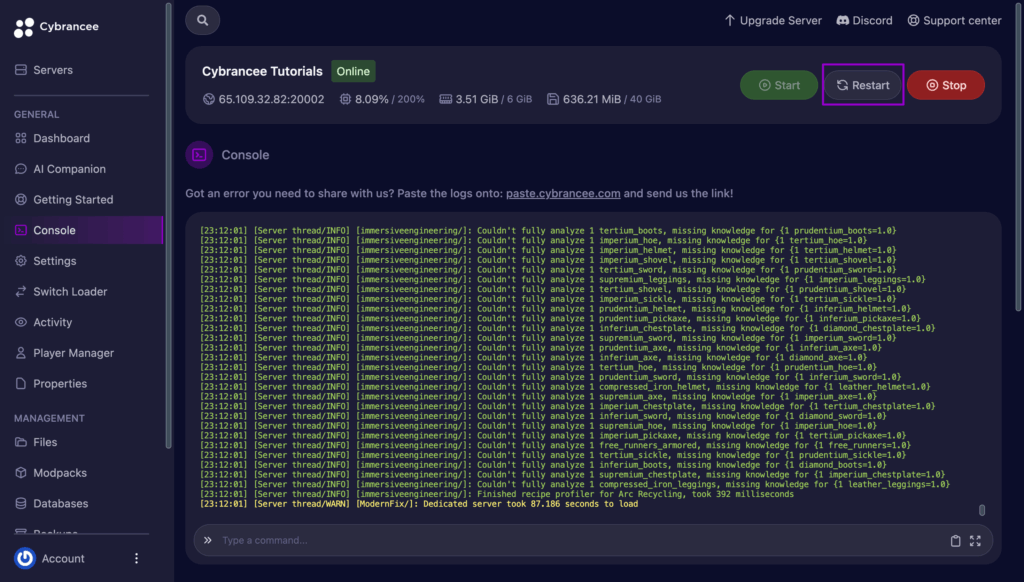Image resolution: width=1024 pixels, height=582 pixels.
Task: Click the ModernFix server load WARN line
Action: tap(419, 504)
